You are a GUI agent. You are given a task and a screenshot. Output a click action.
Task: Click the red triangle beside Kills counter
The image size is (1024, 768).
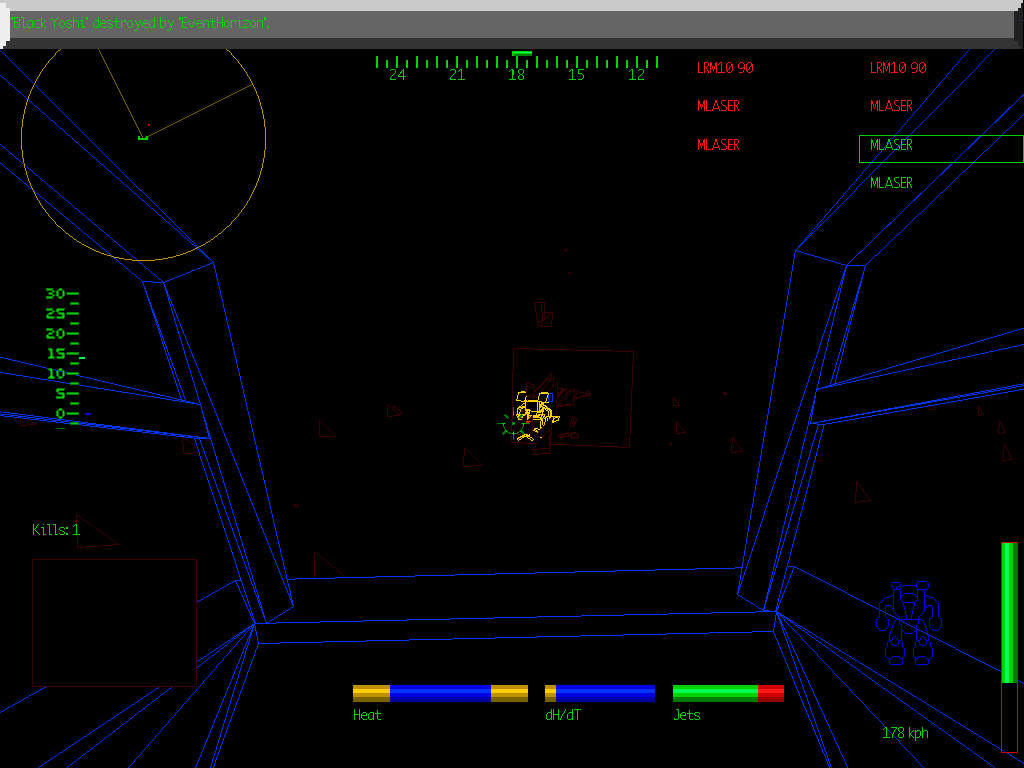tap(93, 533)
